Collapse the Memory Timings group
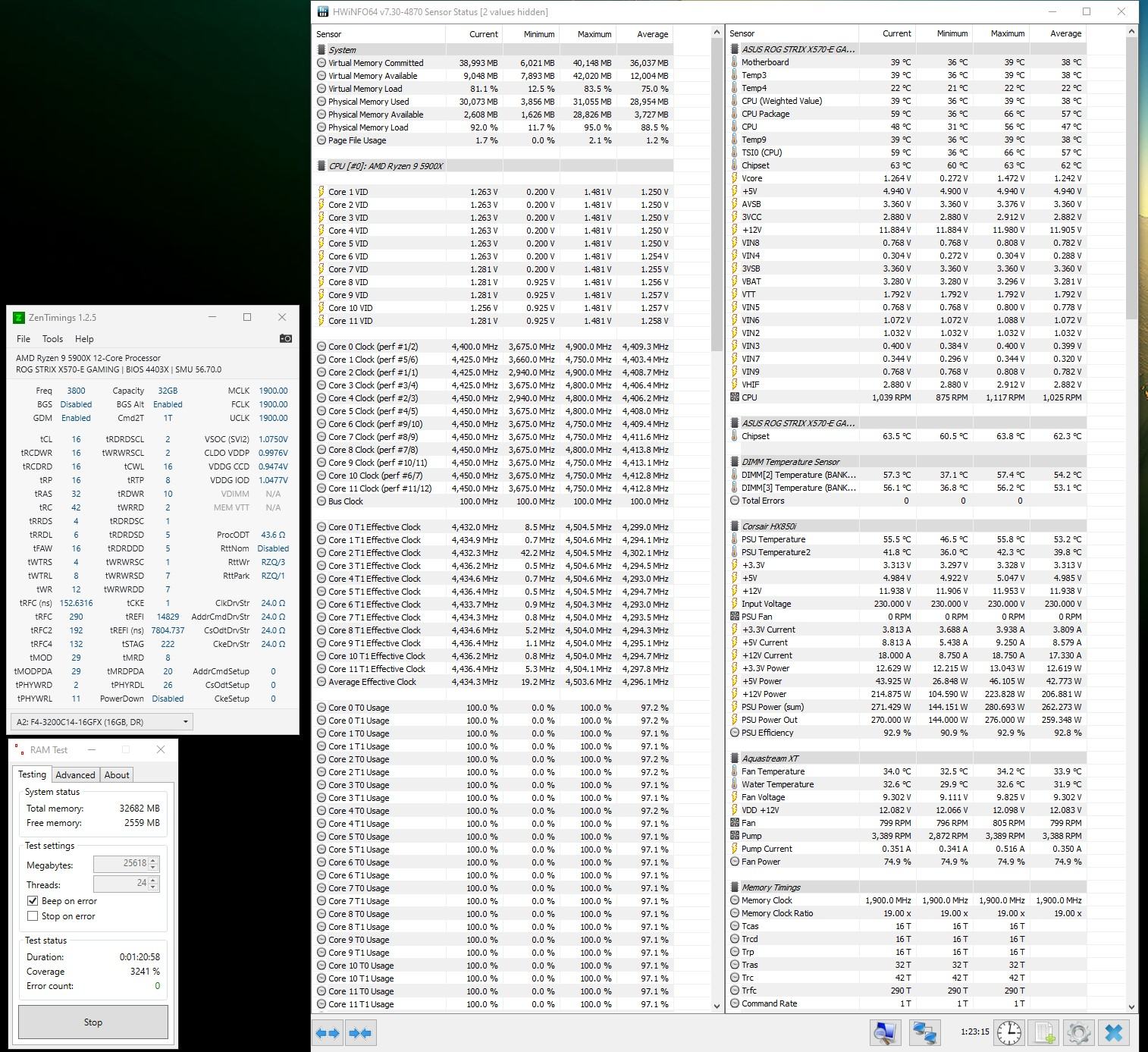The height and width of the screenshot is (1052, 1148). [x=734, y=887]
